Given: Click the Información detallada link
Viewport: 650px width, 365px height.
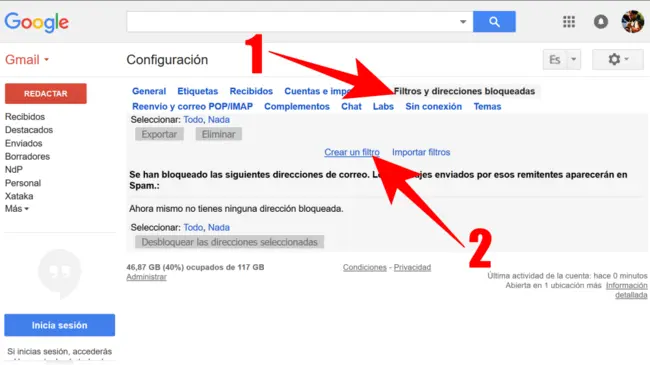Looking at the screenshot, I should click(626, 290).
